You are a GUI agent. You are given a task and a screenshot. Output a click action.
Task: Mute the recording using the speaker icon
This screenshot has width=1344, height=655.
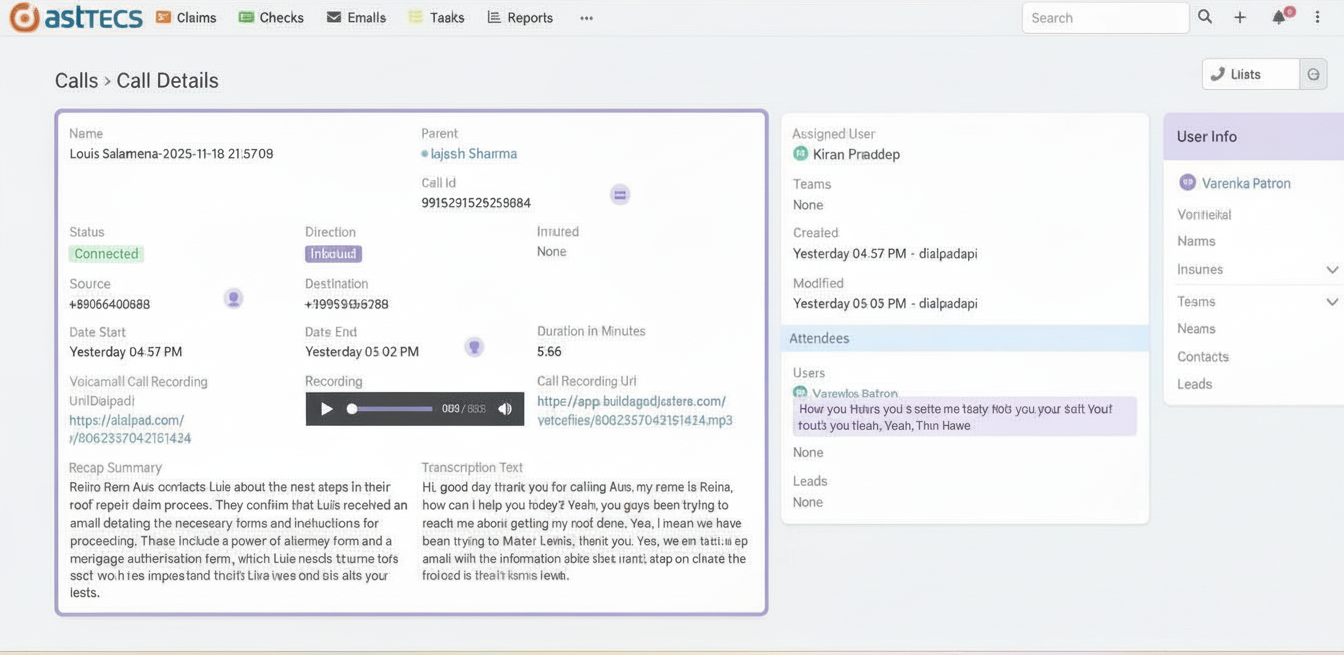(x=505, y=409)
